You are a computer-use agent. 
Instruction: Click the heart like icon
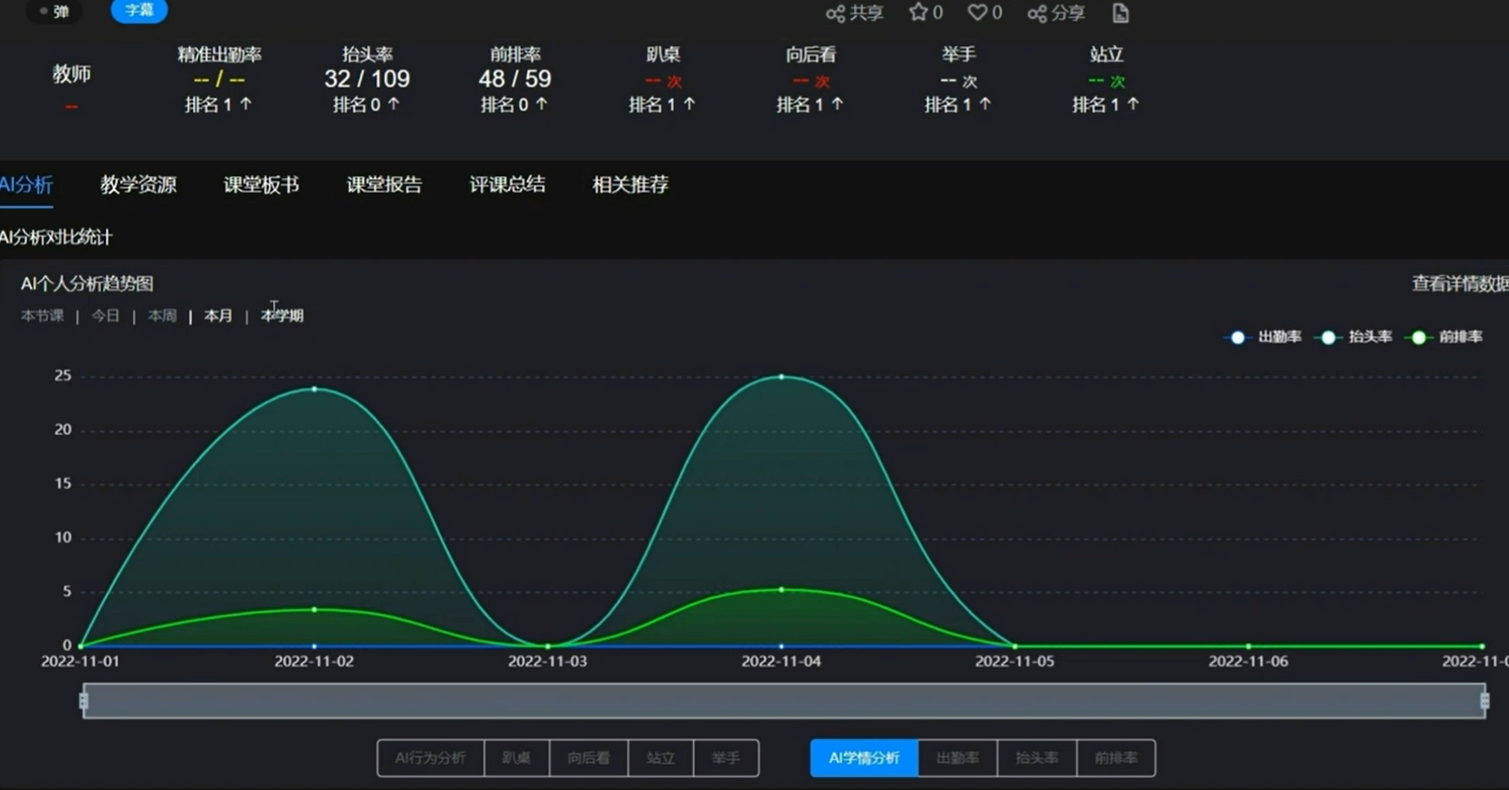(x=977, y=12)
